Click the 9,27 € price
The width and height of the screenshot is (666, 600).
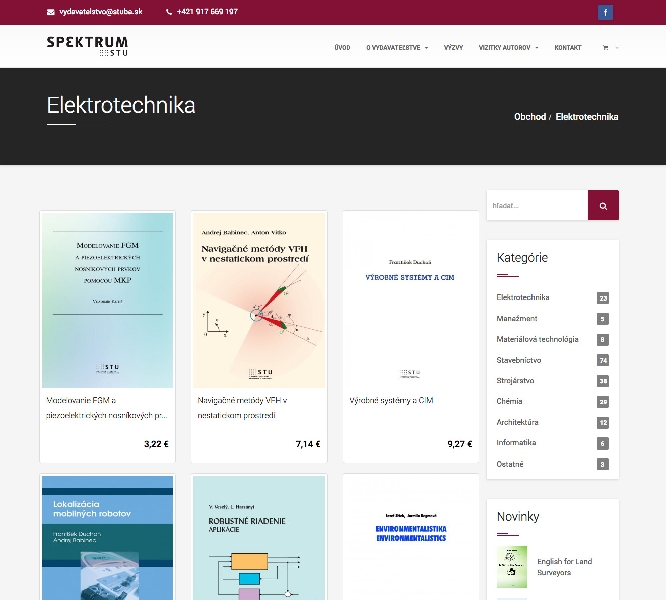460,444
